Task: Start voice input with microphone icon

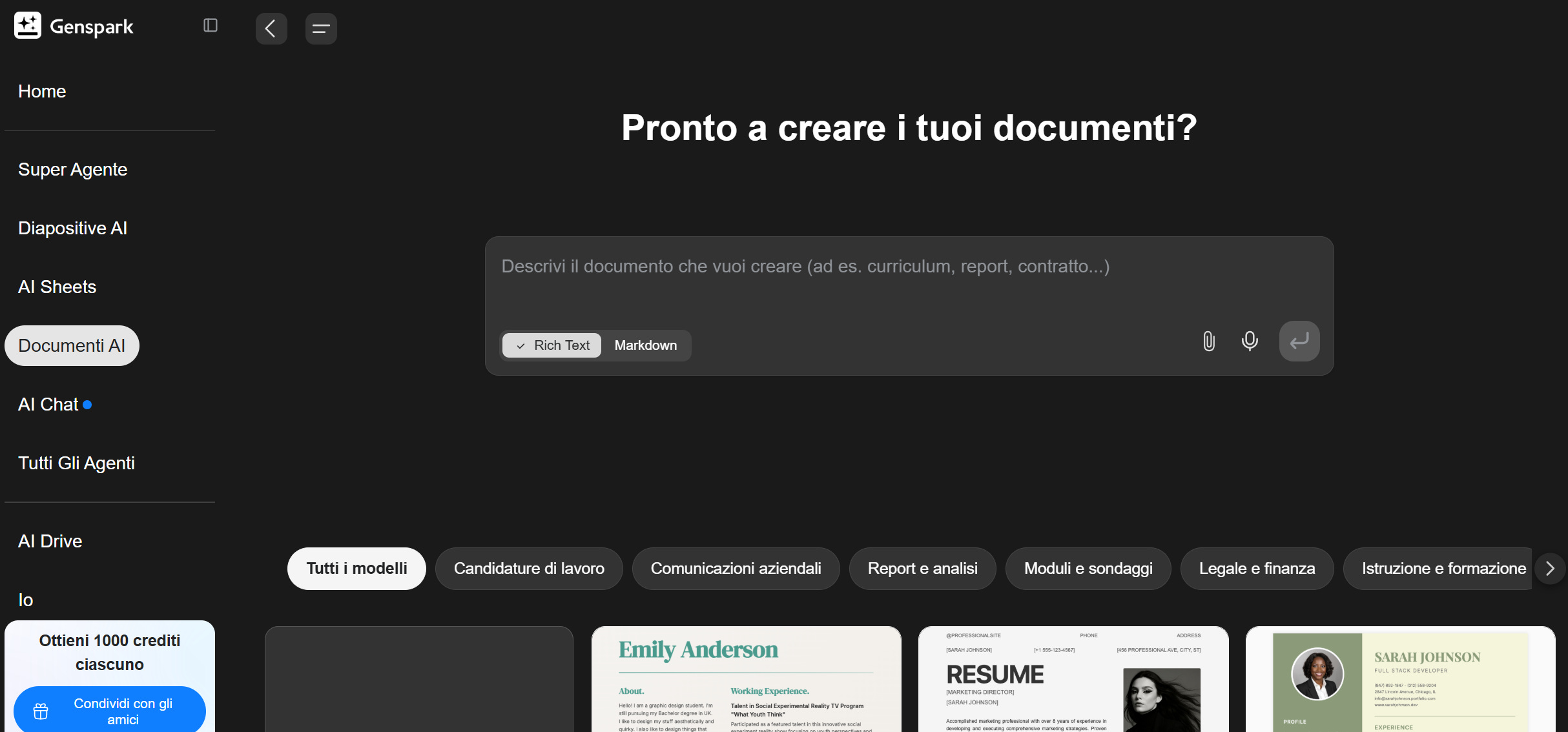Action: coord(1250,341)
